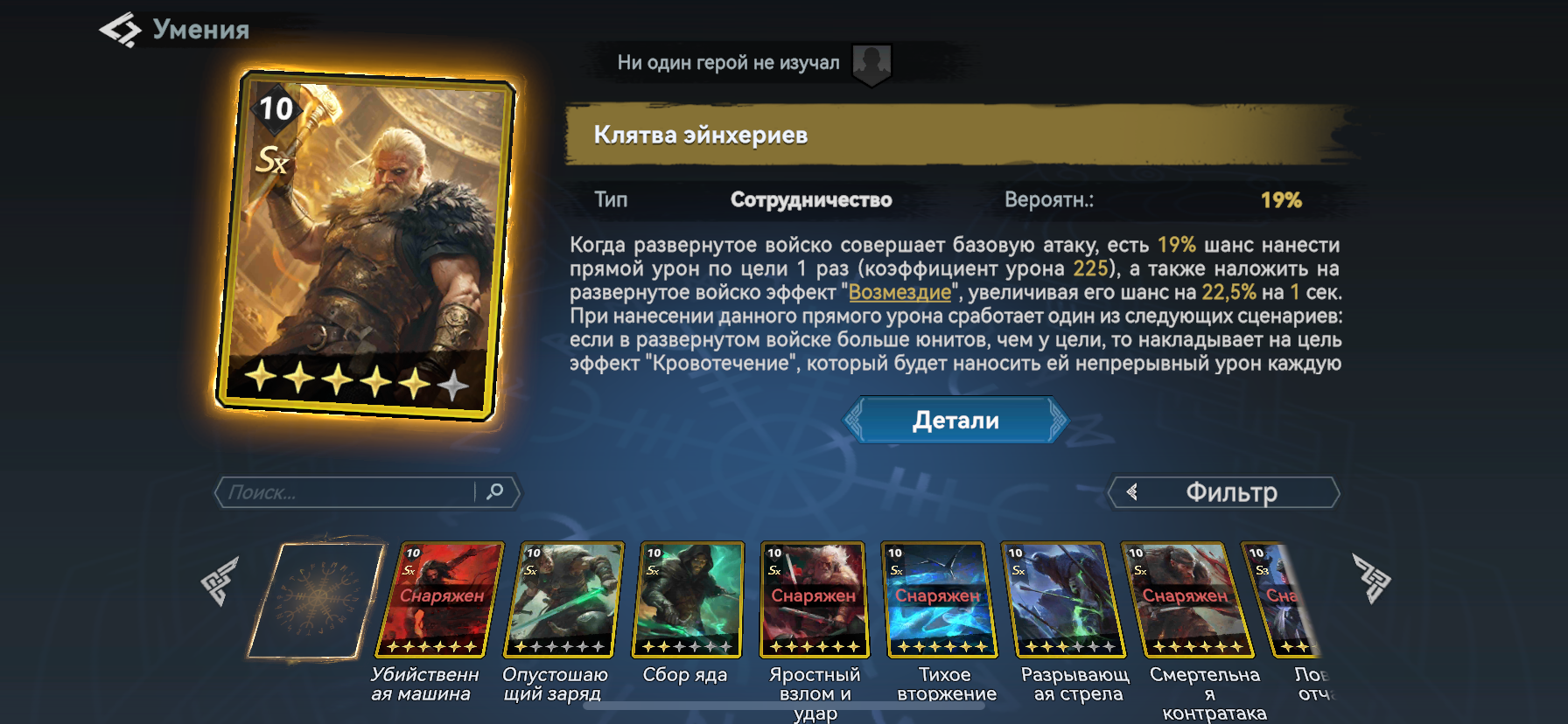Open the Детали button

pos(955,421)
